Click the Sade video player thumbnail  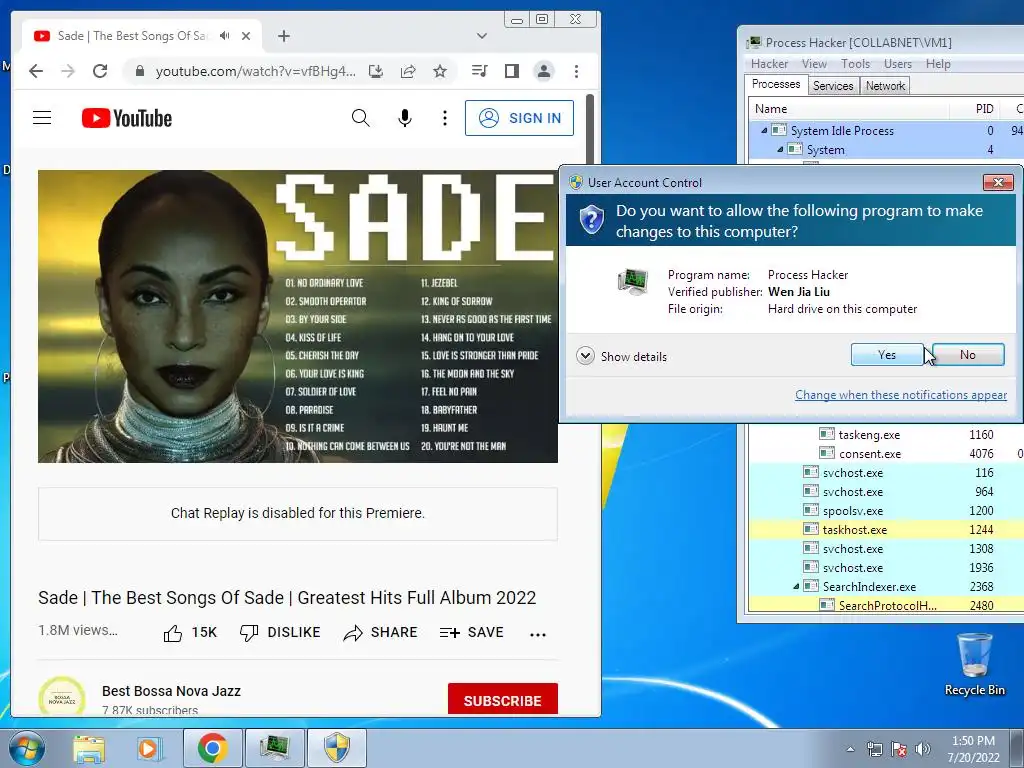pos(298,316)
